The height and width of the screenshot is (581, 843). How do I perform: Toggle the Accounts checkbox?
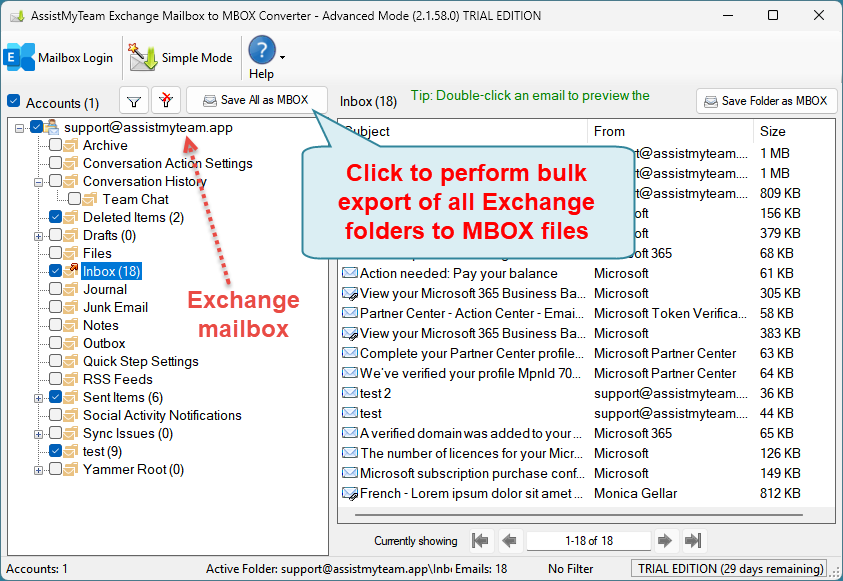click(14, 102)
